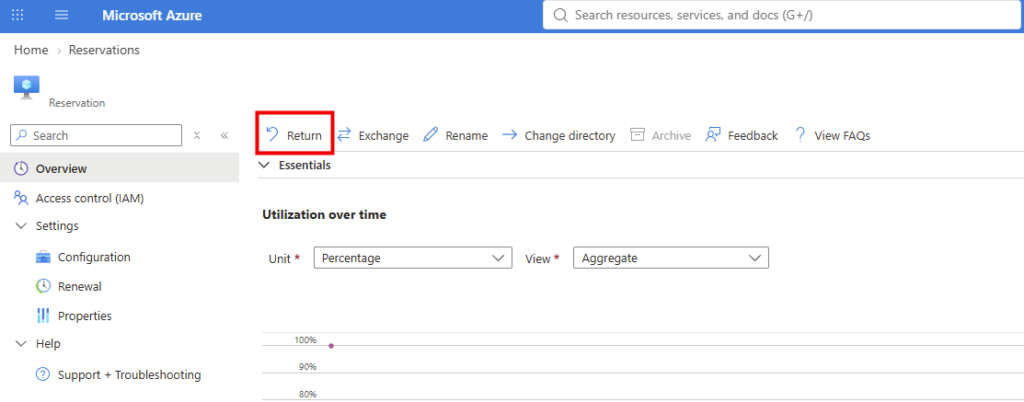This screenshot has height=402, width=1024.
Task: Click the Configuration briefcase icon
Action: tap(43, 257)
